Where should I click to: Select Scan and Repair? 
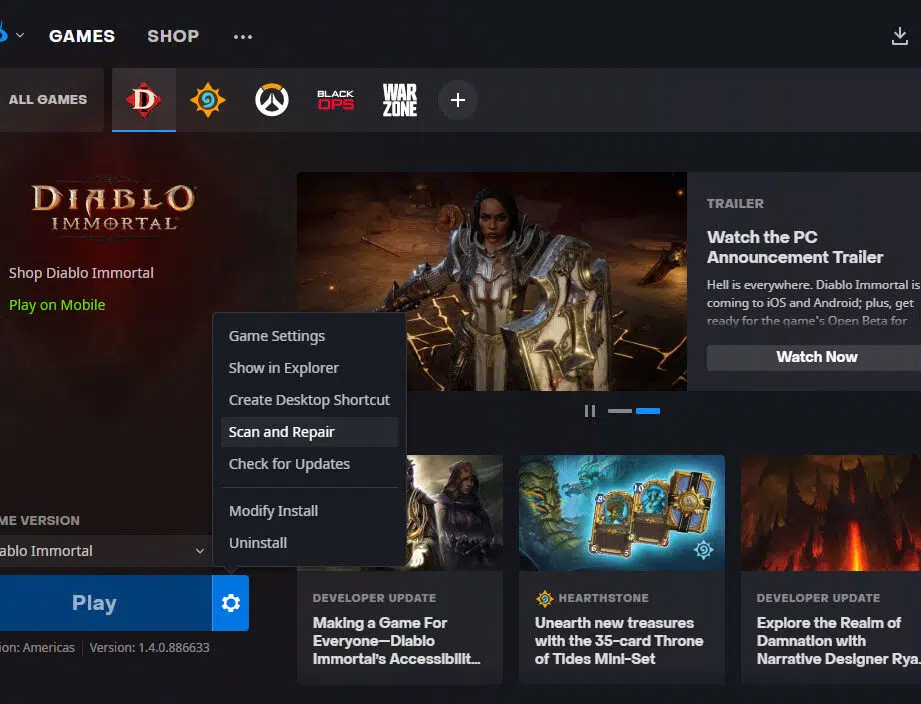tap(310, 432)
